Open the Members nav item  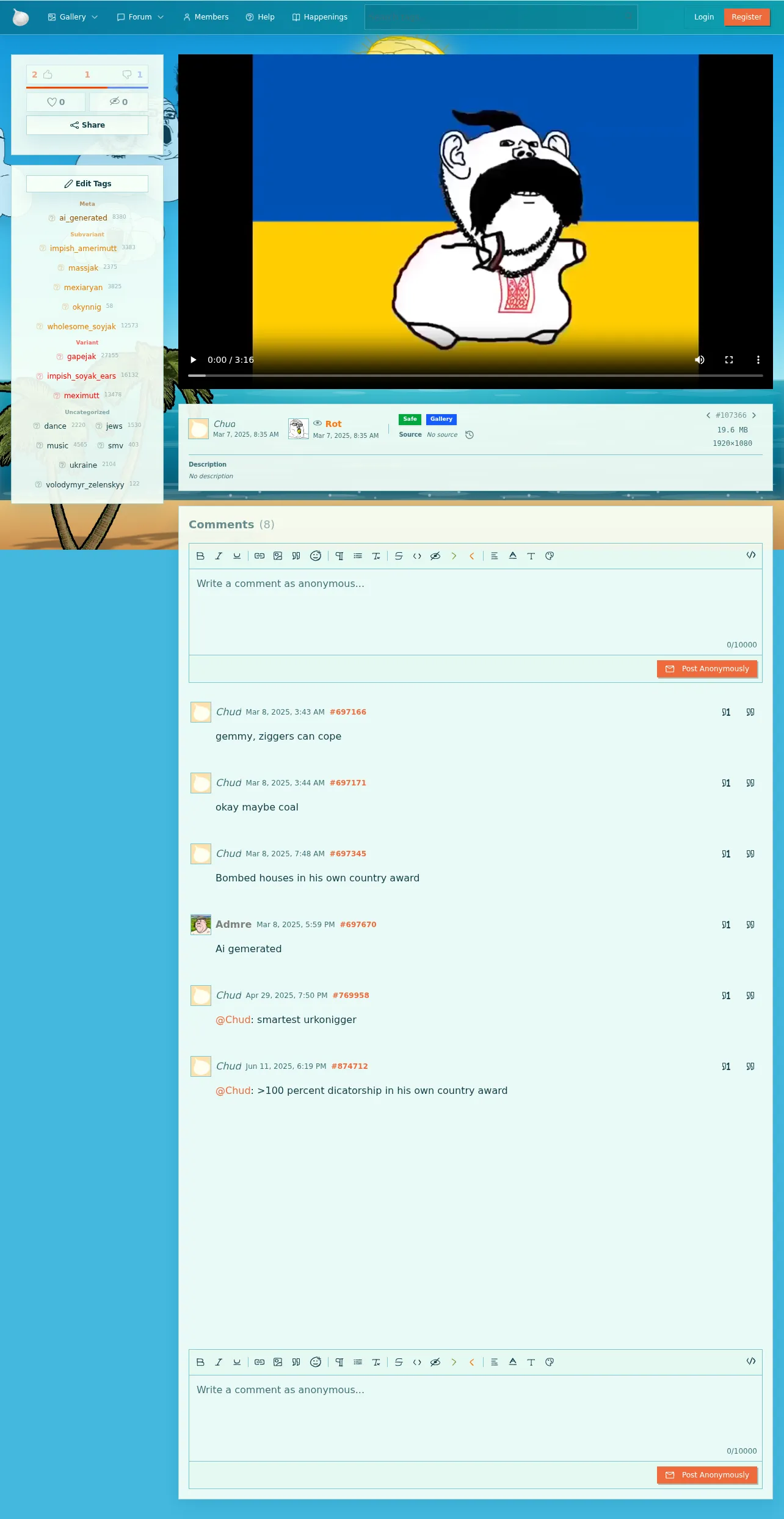tap(206, 17)
